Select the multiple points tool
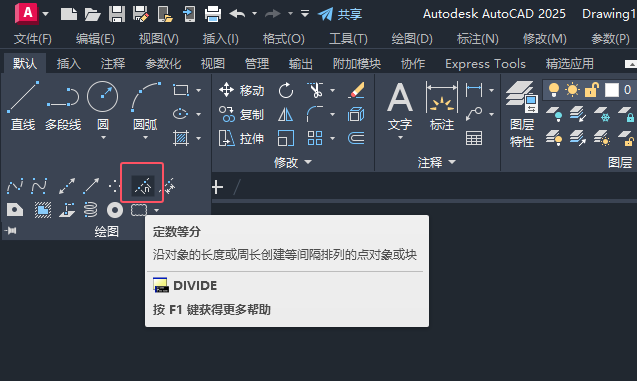This screenshot has width=637, height=381. pos(115,186)
